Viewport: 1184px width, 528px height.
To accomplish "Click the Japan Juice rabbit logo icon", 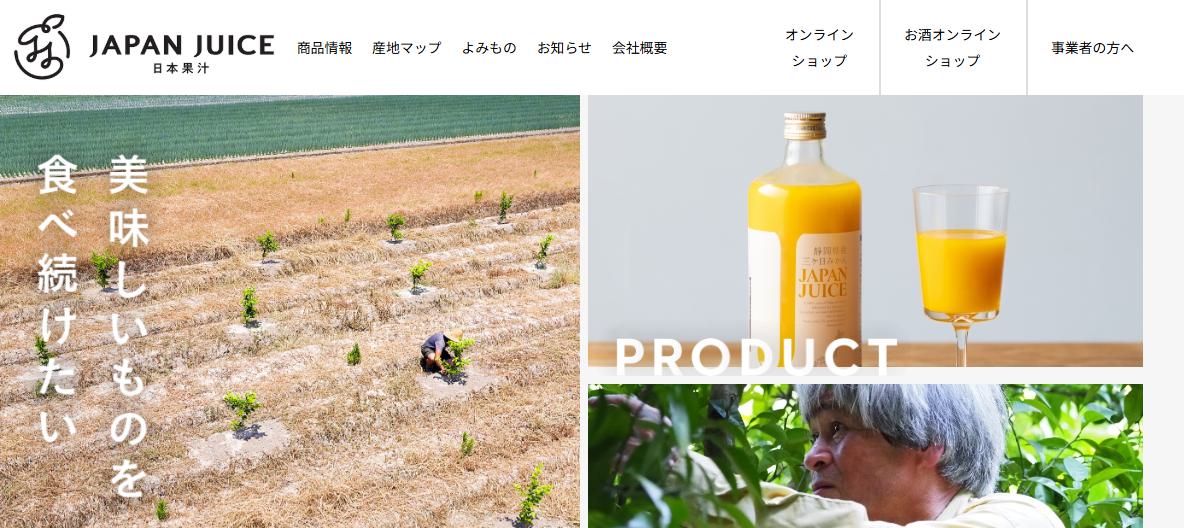I will (x=42, y=48).
